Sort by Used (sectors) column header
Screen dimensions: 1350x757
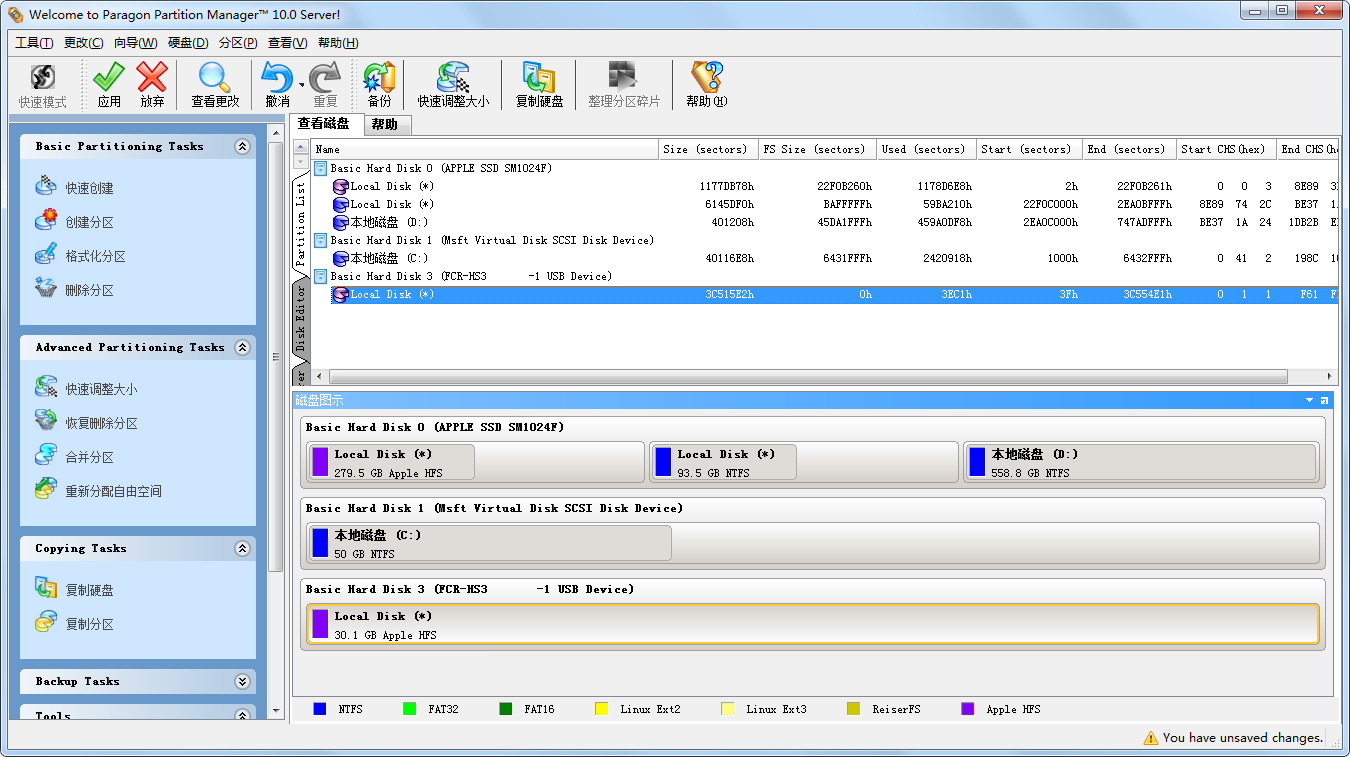927,149
